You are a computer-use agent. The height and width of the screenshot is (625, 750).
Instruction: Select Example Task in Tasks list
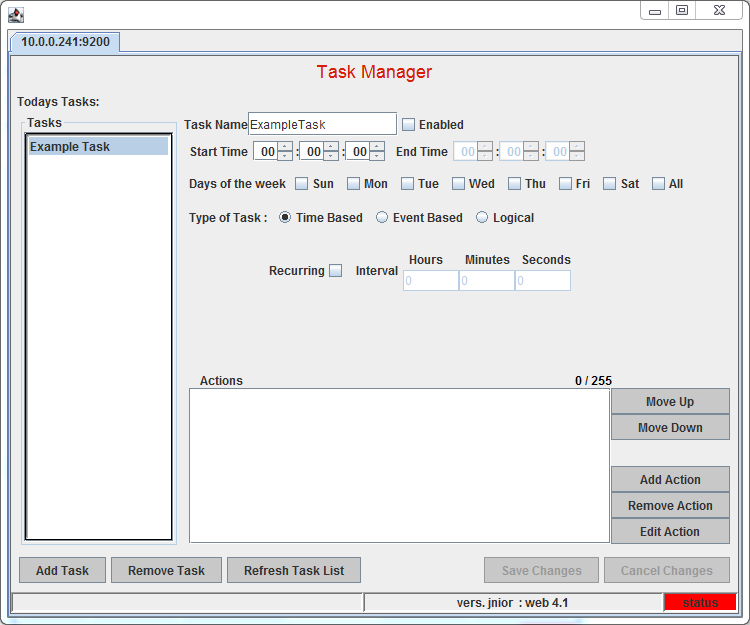(98, 146)
